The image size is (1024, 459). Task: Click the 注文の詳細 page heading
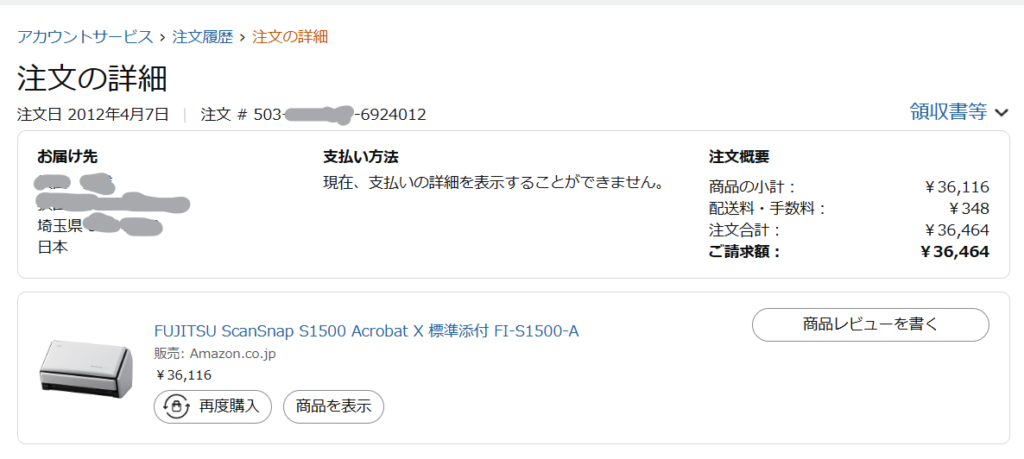pyautogui.click(x=92, y=77)
